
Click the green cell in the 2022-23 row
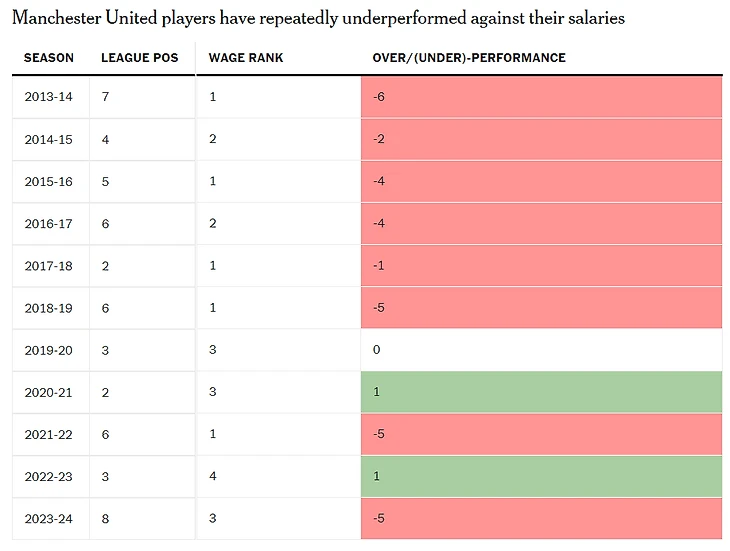(541, 477)
